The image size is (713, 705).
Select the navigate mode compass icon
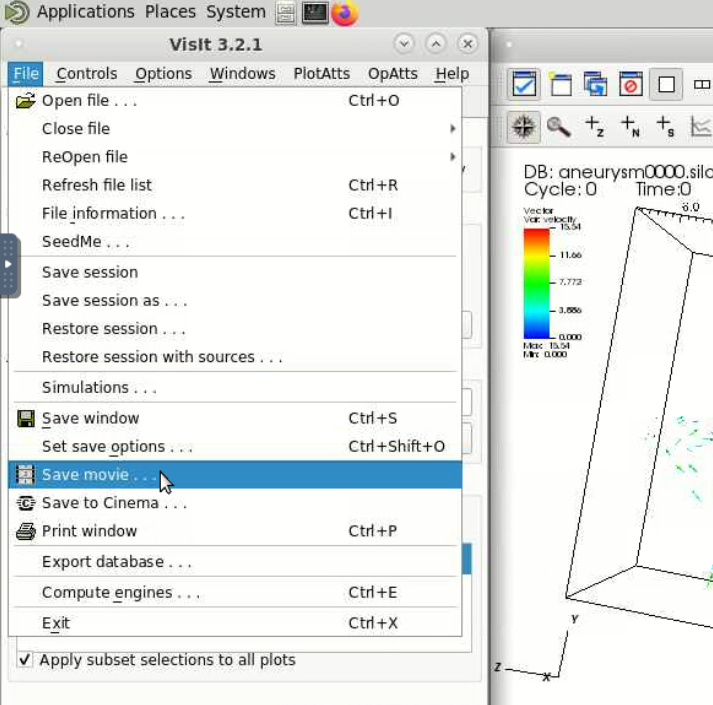pos(524,126)
